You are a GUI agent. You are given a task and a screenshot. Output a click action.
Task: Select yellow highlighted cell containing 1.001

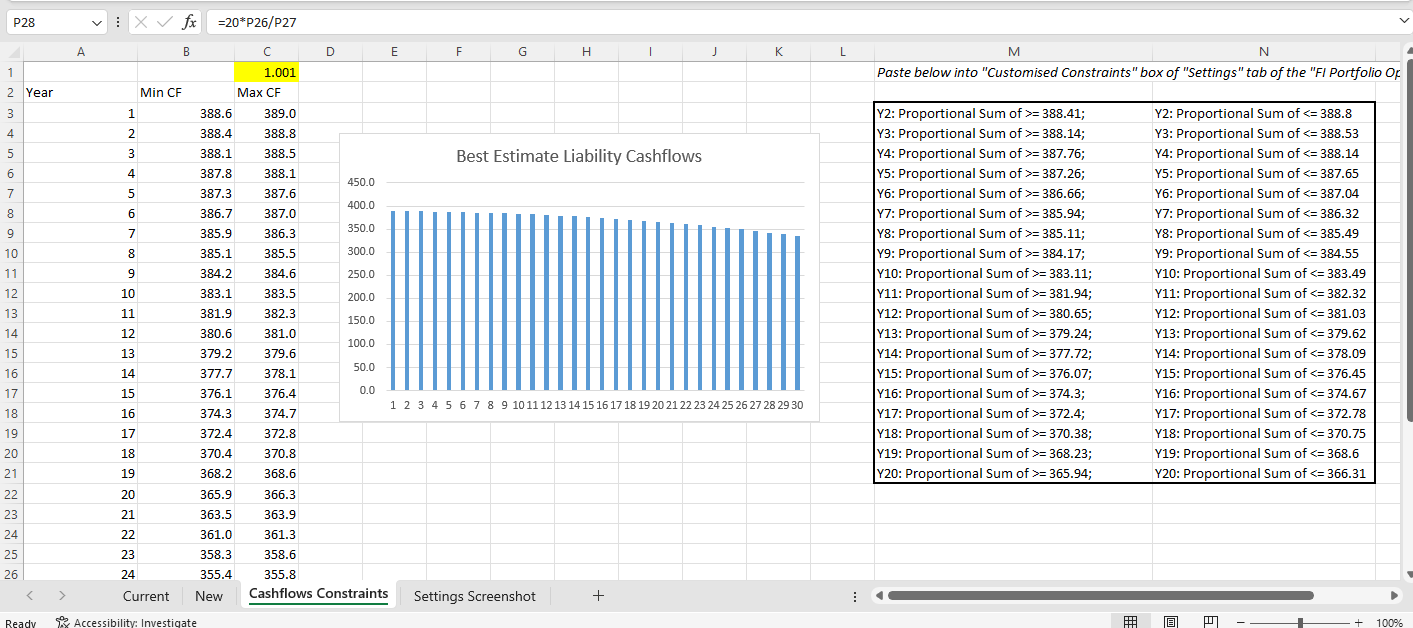click(x=266, y=72)
